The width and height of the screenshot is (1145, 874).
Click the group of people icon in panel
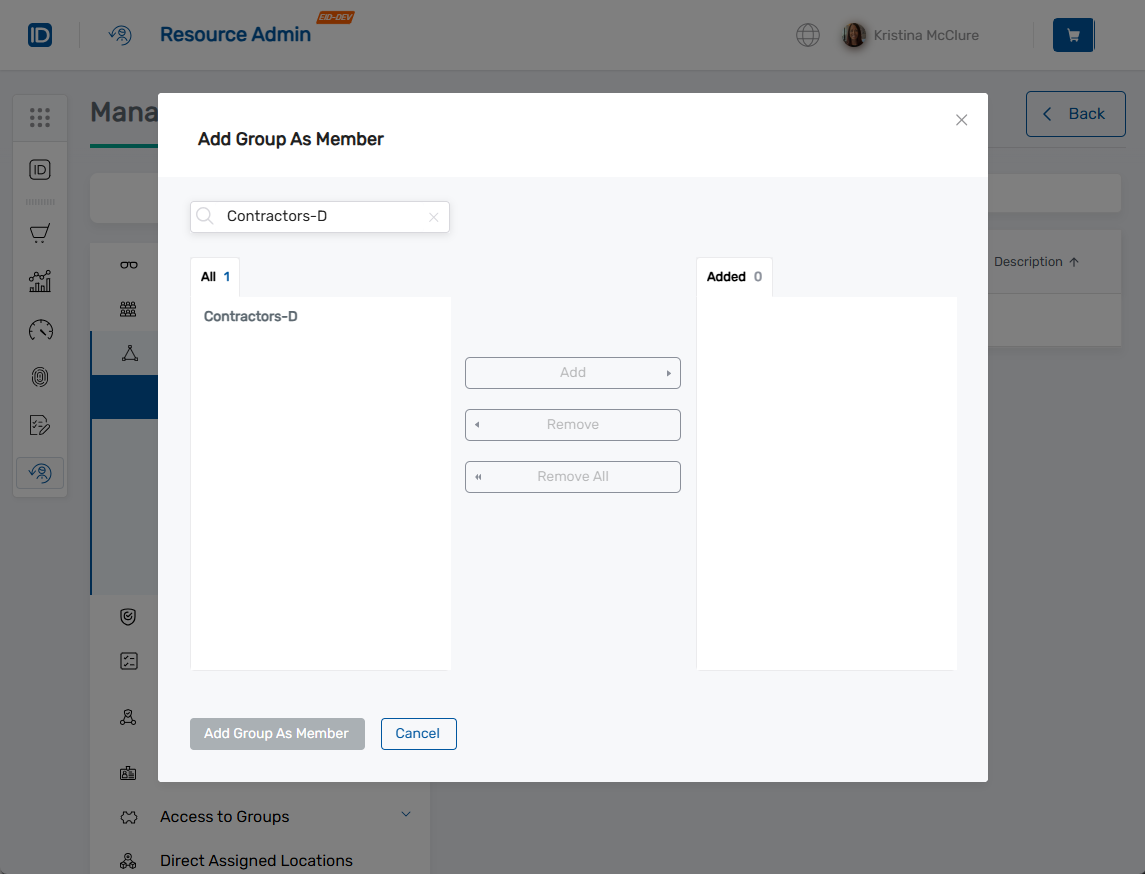pos(128,308)
